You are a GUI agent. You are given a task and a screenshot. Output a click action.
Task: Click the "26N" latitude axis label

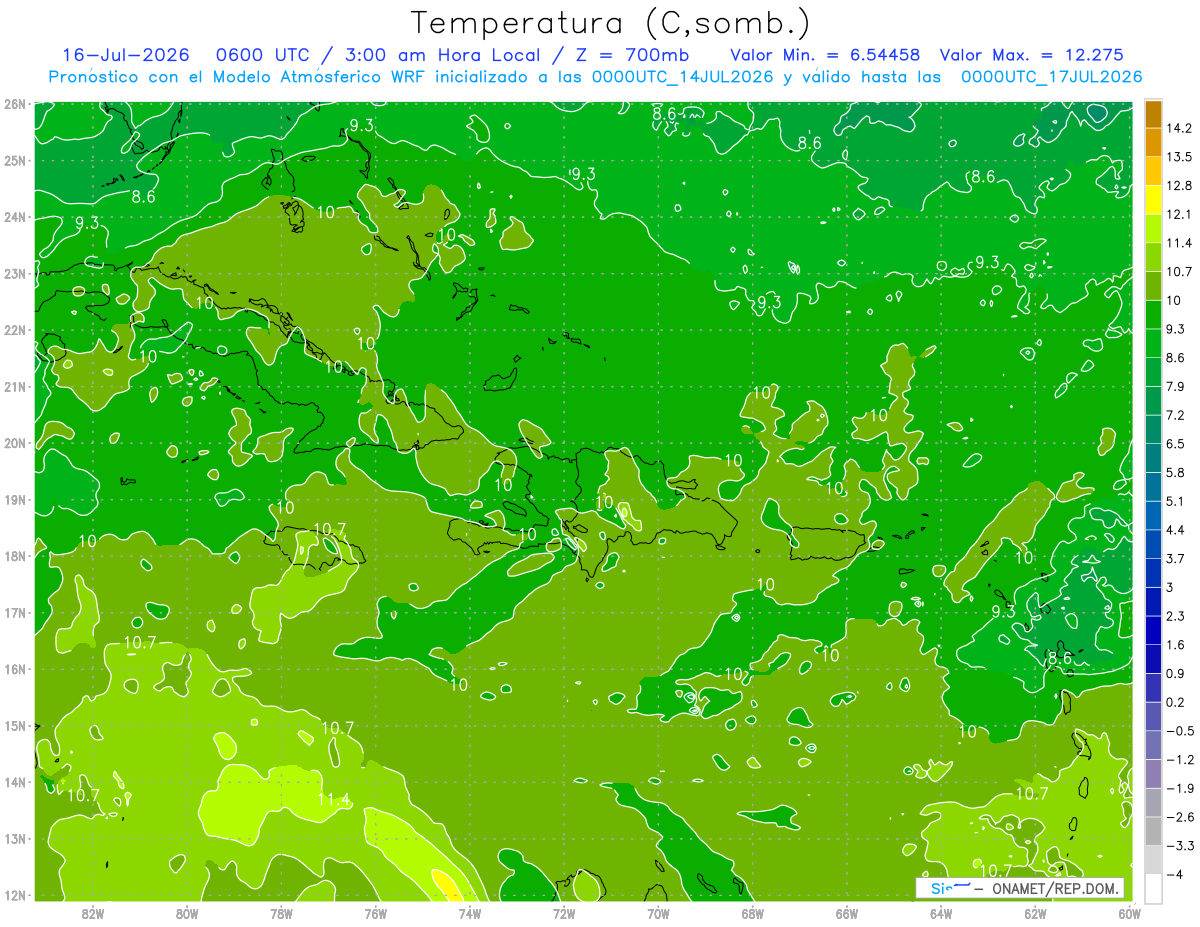tap(14, 103)
